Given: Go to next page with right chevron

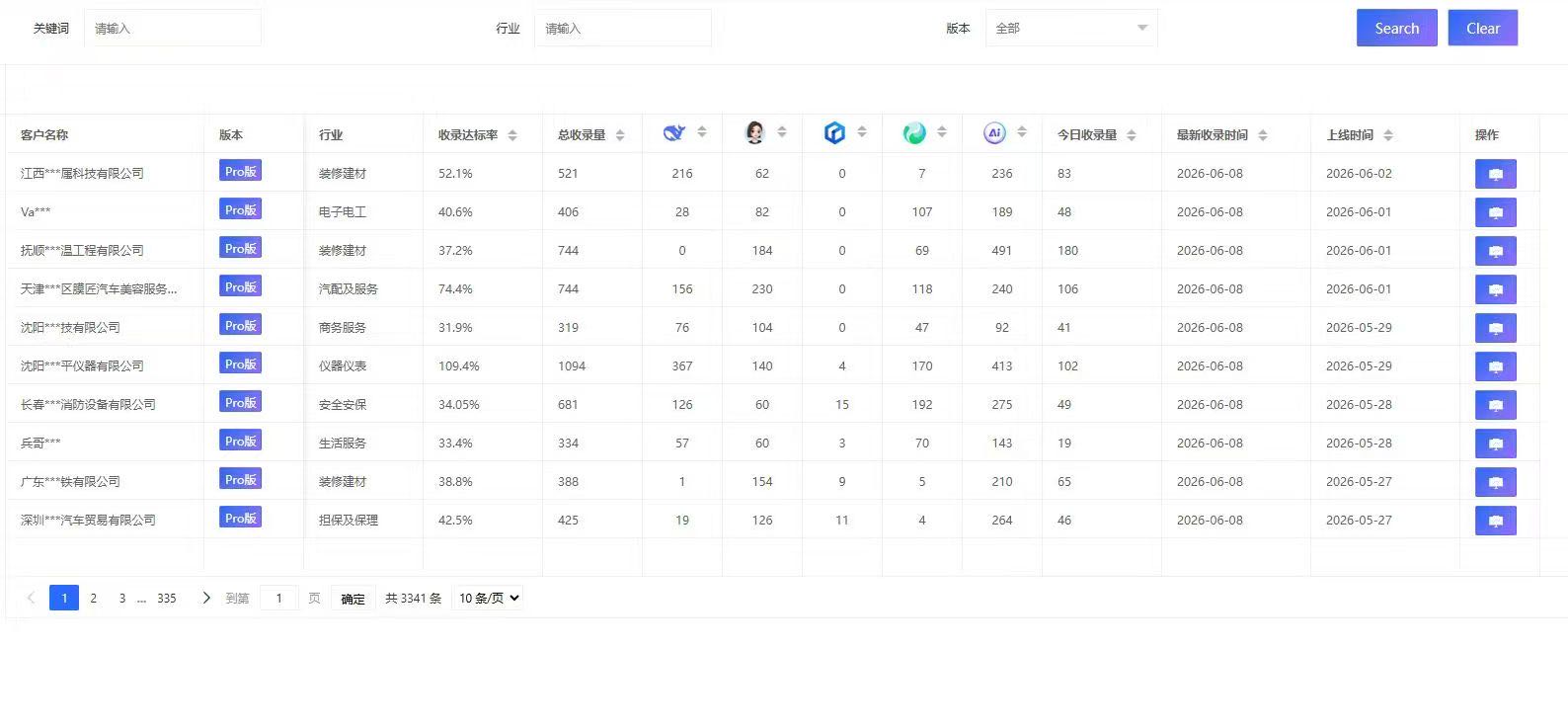Looking at the screenshot, I should [x=205, y=598].
